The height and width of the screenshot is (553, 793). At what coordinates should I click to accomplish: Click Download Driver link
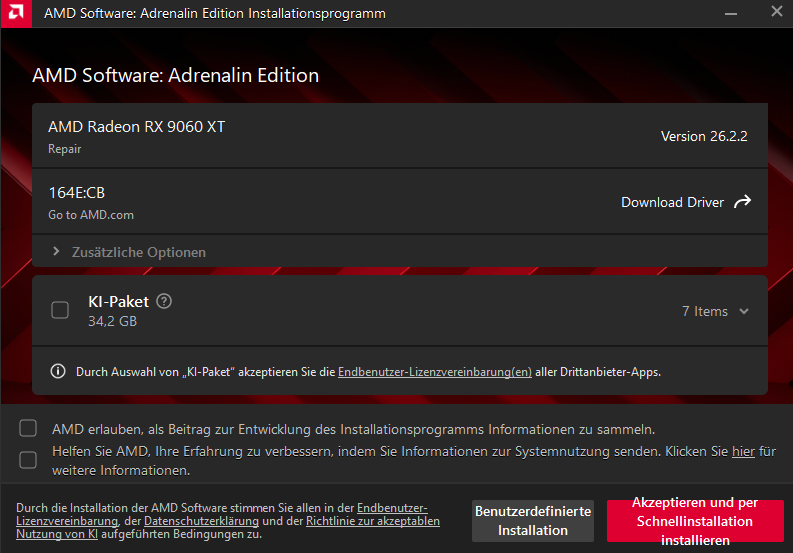click(x=673, y=202)
